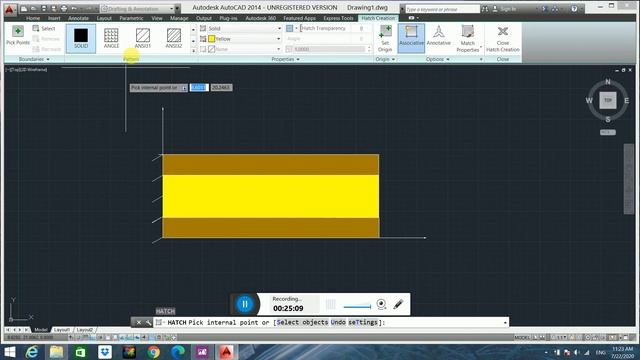Choose the SOLID hatch pattern
Screen dimensions: 640x360
[x=81, y=38]
